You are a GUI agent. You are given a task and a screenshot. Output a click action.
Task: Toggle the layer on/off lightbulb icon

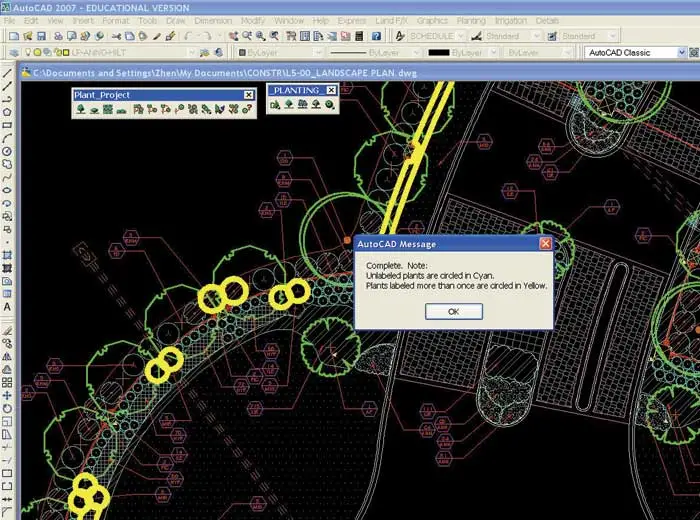28,52
